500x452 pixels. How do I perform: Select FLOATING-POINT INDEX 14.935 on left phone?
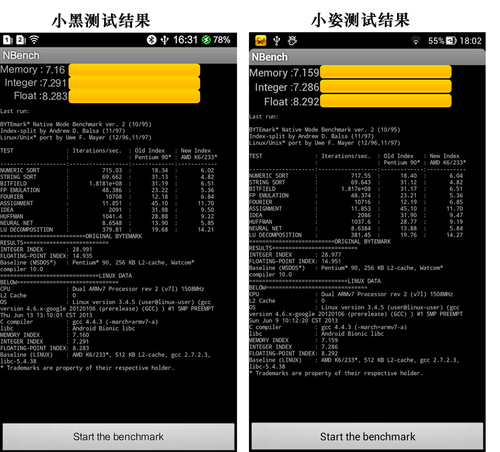(x=46, y=256)
